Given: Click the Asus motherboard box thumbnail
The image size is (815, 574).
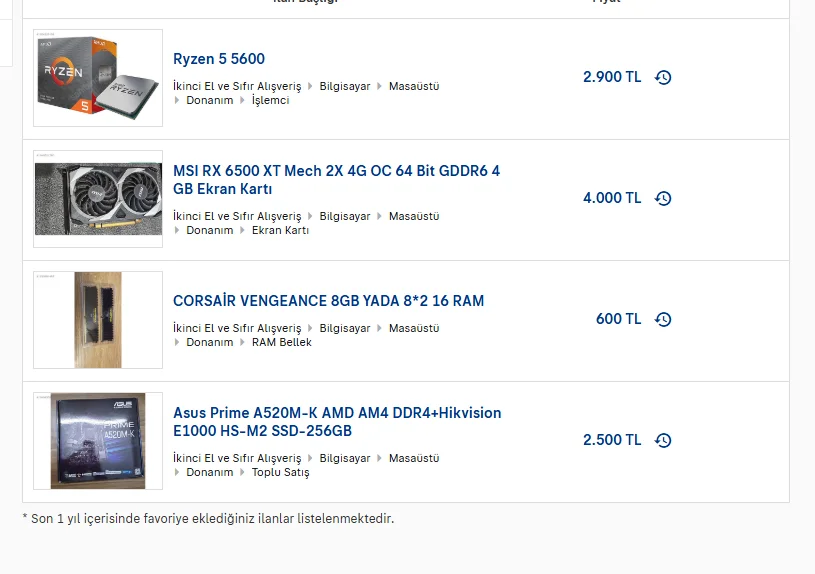Looking at the screenshot, I should (x=97, y=441).
